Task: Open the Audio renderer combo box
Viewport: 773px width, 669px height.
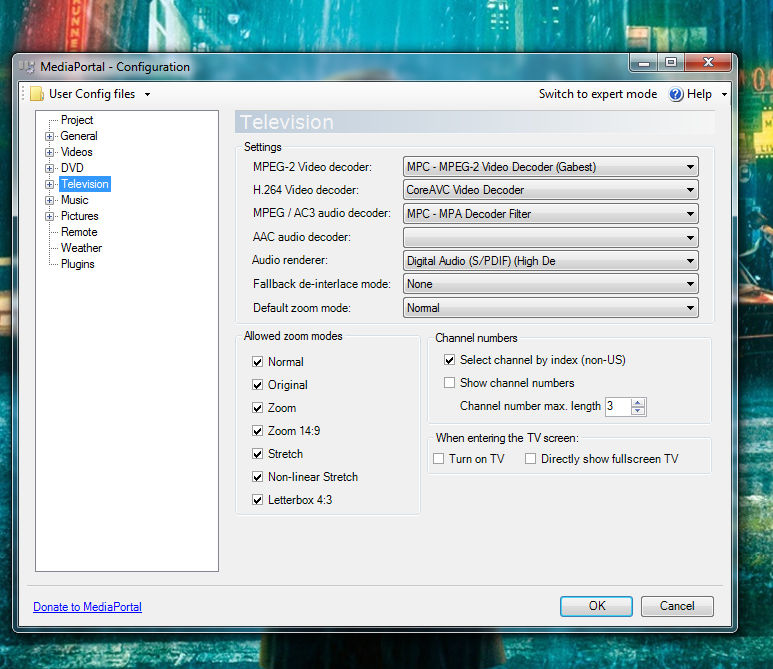Action: (550, 261)
